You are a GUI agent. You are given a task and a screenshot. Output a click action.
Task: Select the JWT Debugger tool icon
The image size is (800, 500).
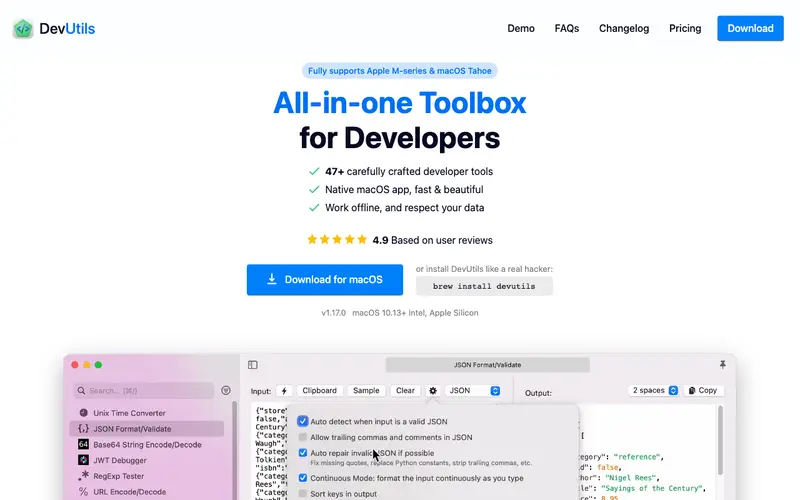83,460
